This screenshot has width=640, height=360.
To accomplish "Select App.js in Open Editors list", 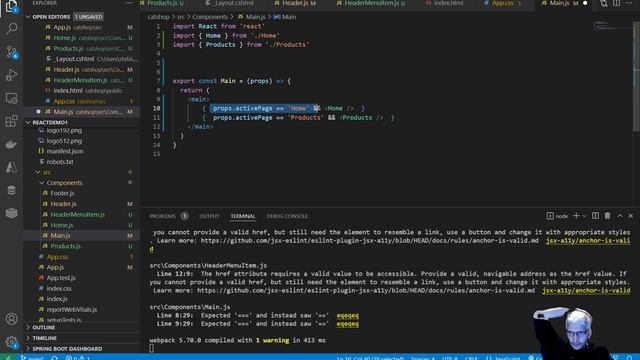I will (62, 27).
